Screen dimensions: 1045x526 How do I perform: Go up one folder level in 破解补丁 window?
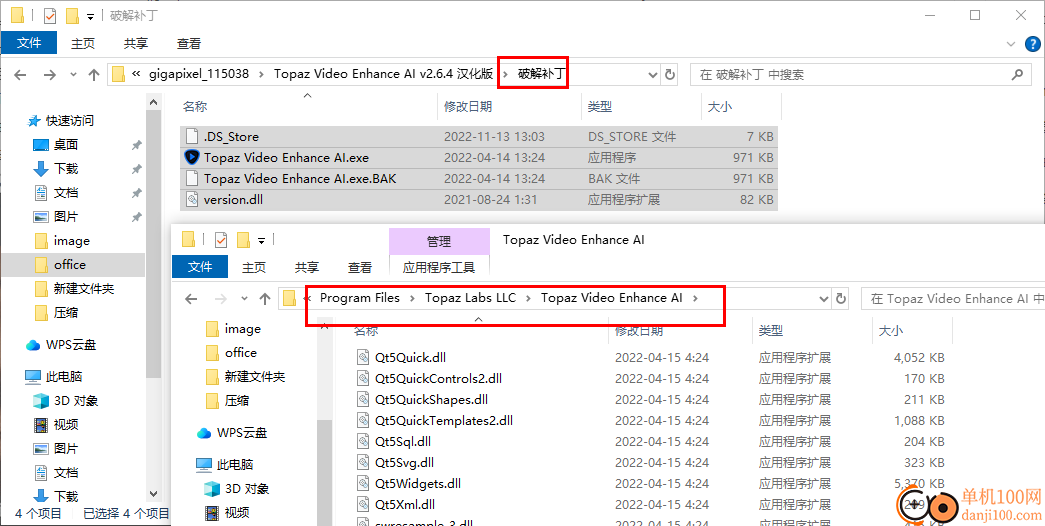pyautogui.click(x=94, y=75)
